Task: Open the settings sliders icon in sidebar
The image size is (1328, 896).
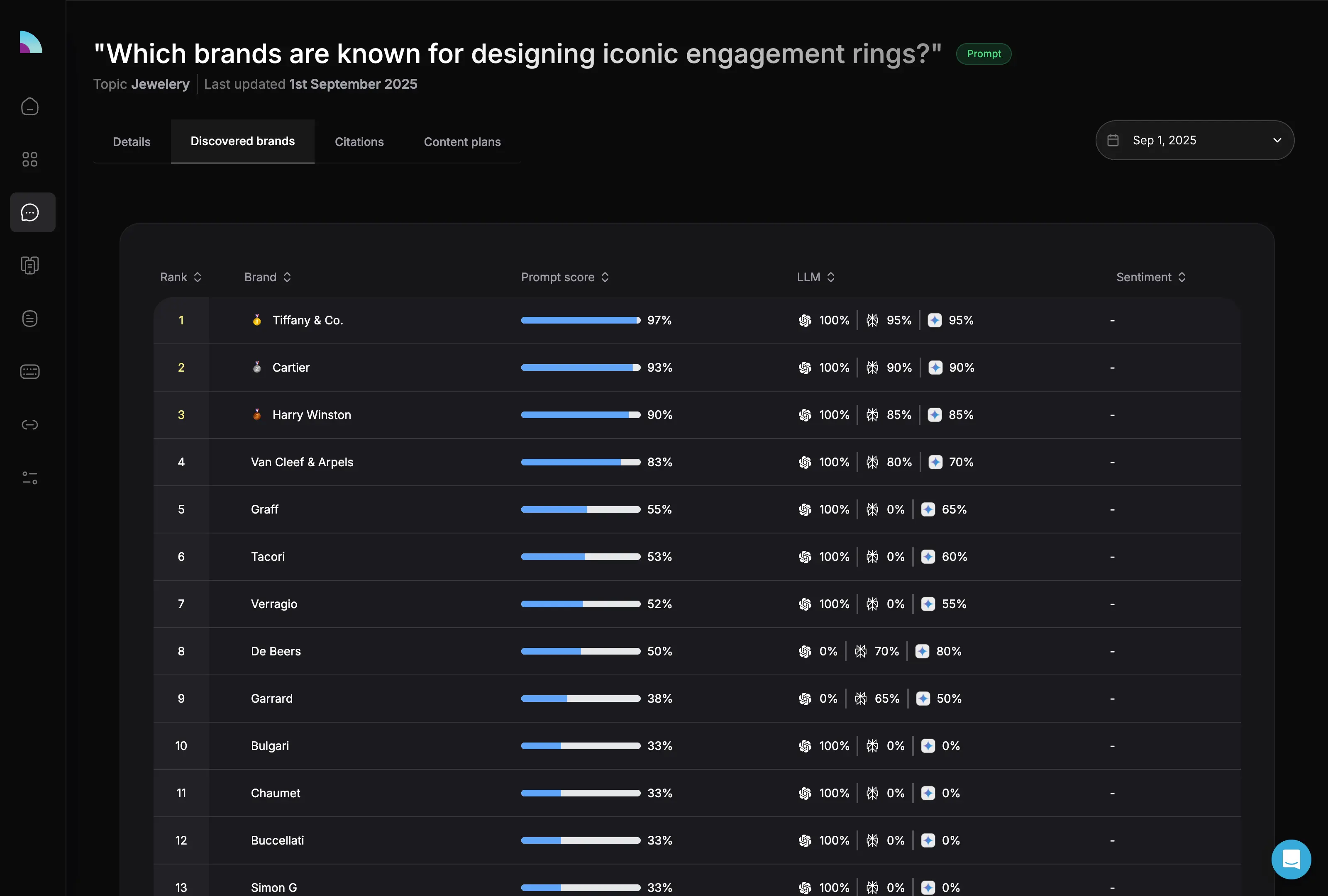Action: (x=30, y=478)
